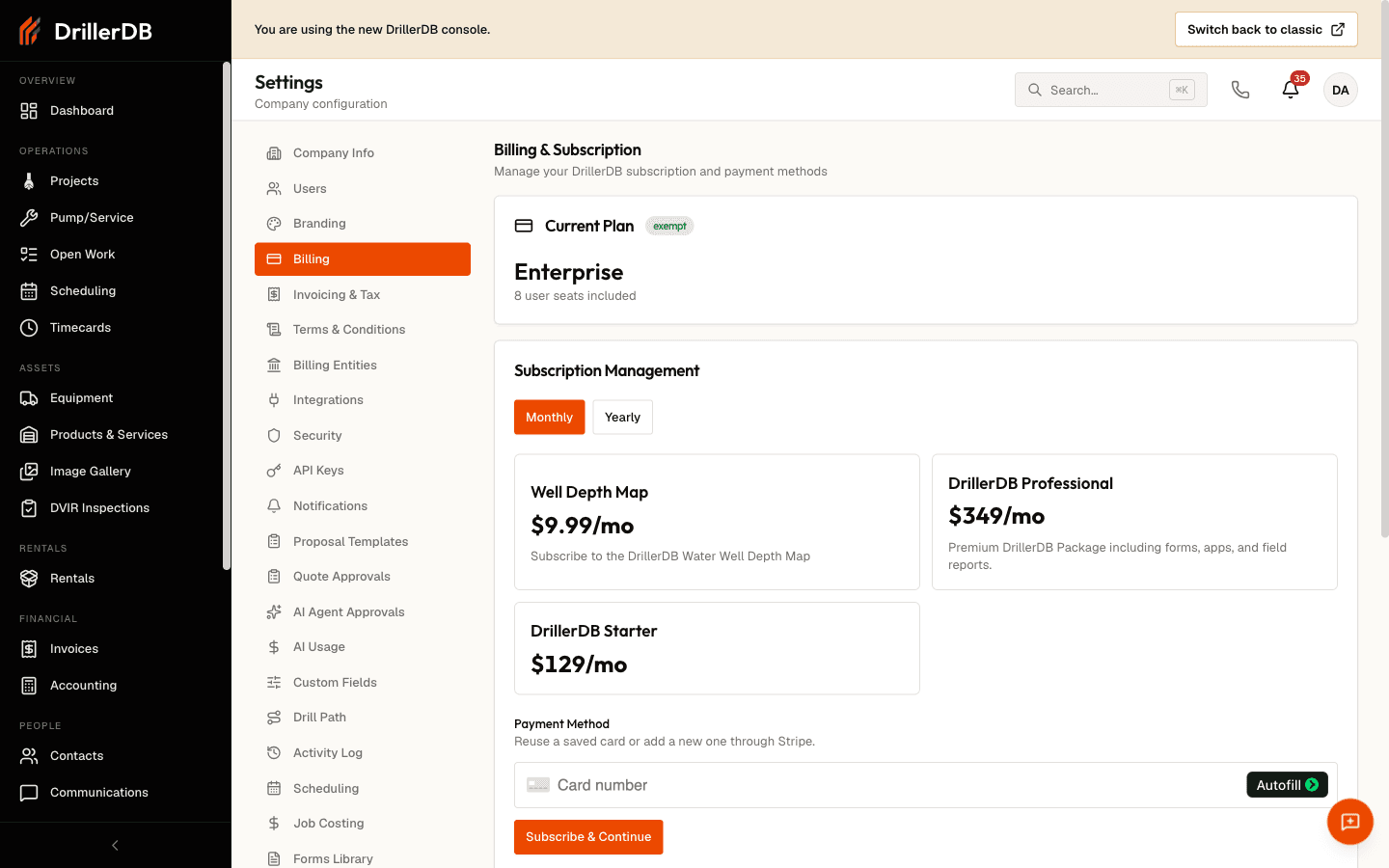Screen dimensions: 1389x868
Task: Click the Autofill button in card field
Action: tap(1287, 785)
